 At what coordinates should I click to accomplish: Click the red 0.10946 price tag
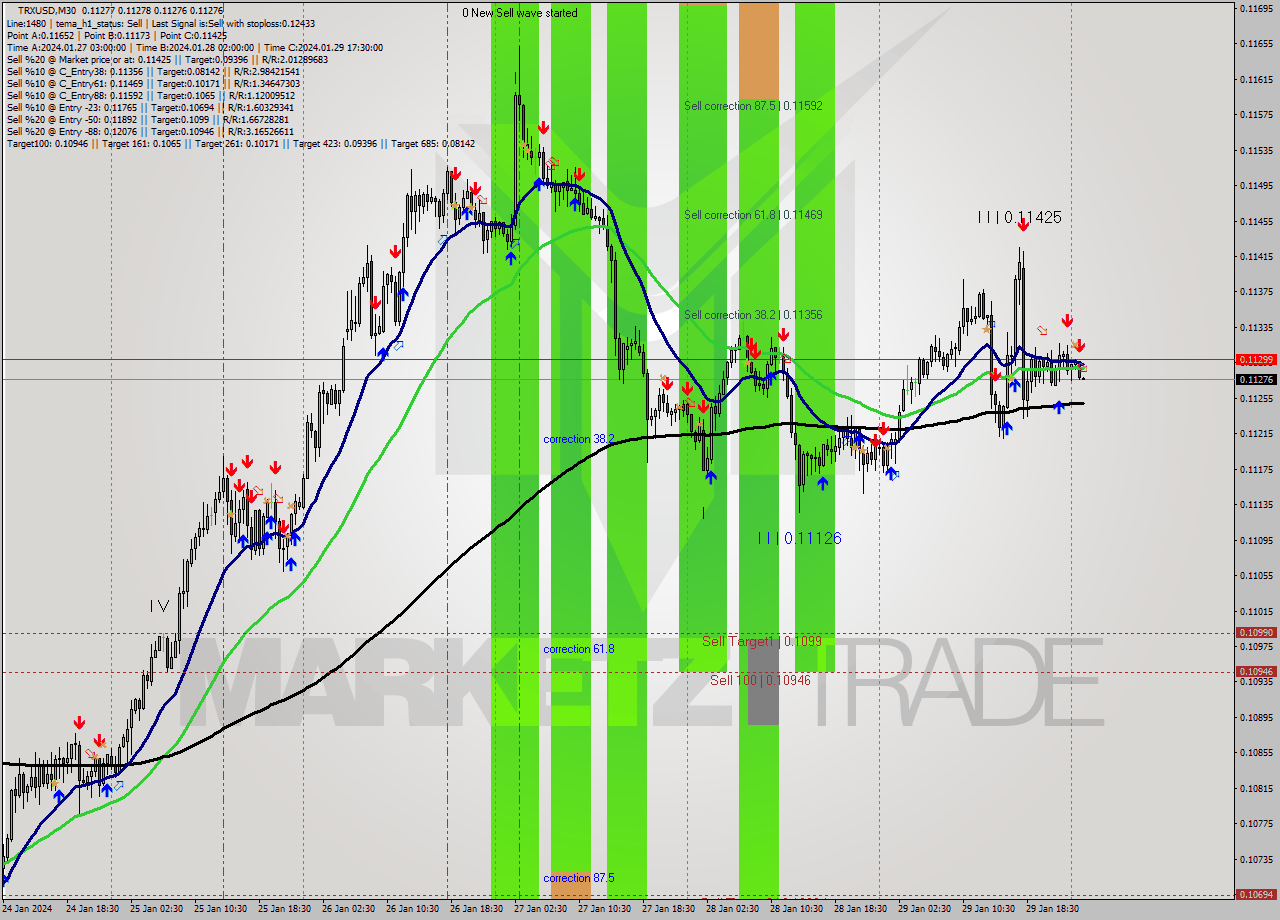pos(1255,672)
